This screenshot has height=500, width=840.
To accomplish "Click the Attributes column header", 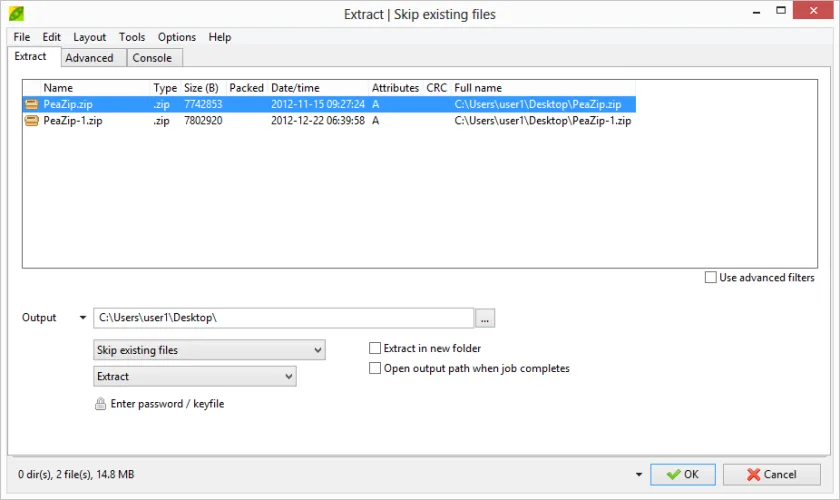I will 395,88.
